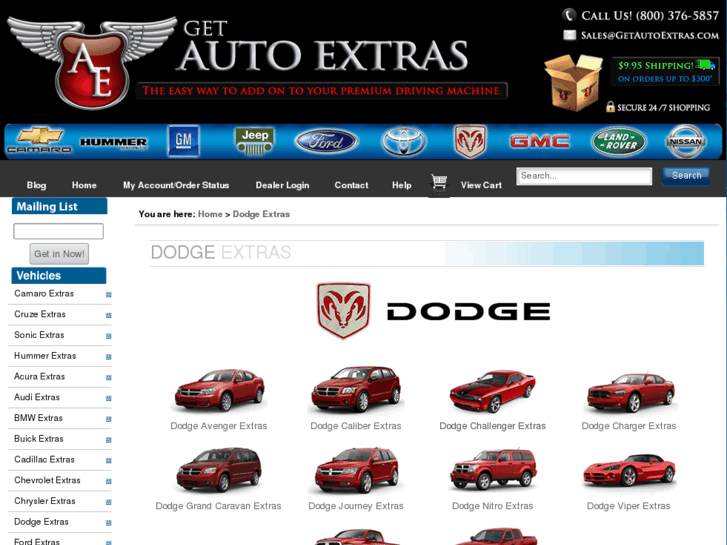
Task: Open Dodge Nitro car thumbnail
Action: [x=492, y=469]
